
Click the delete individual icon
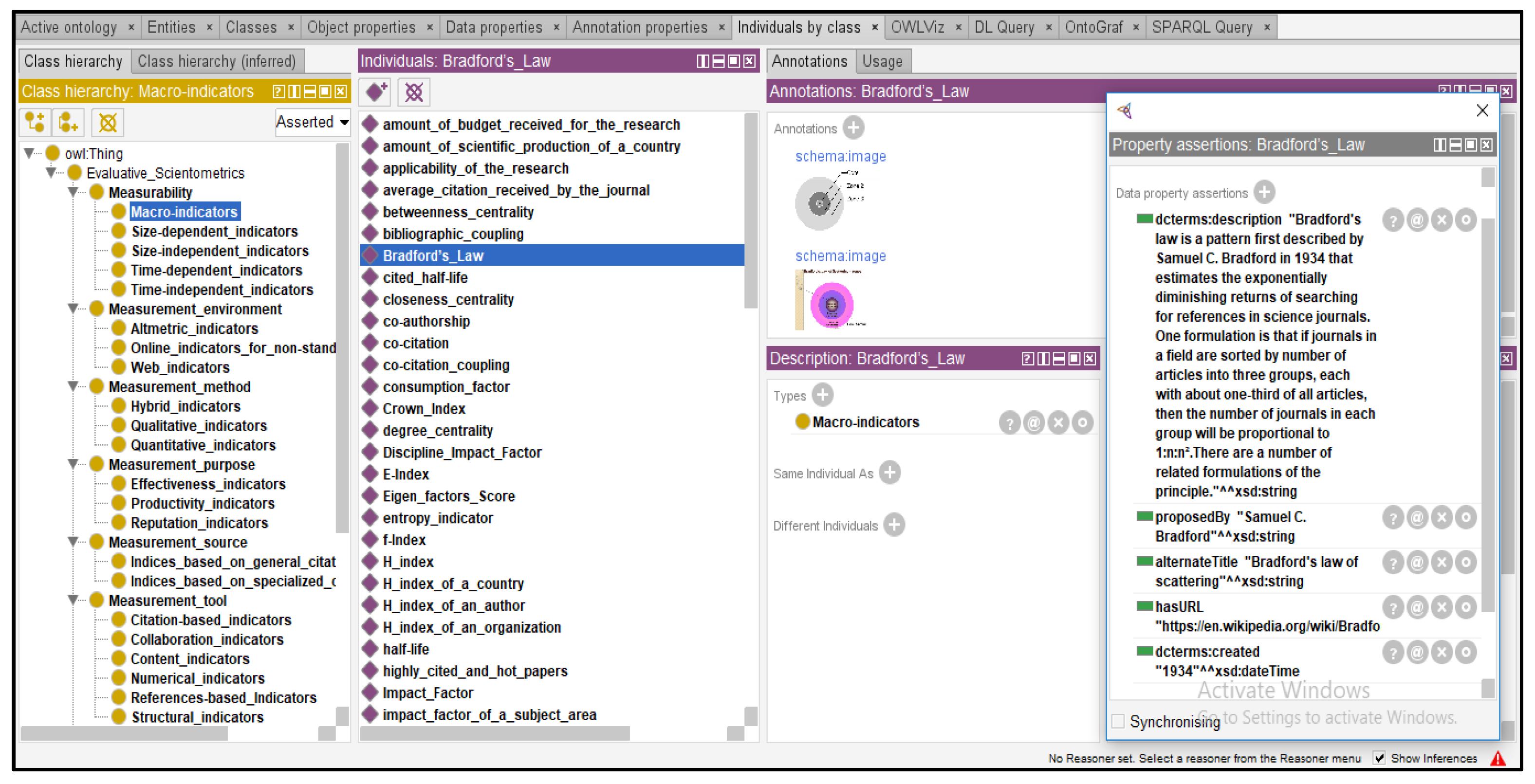[413, 92]
